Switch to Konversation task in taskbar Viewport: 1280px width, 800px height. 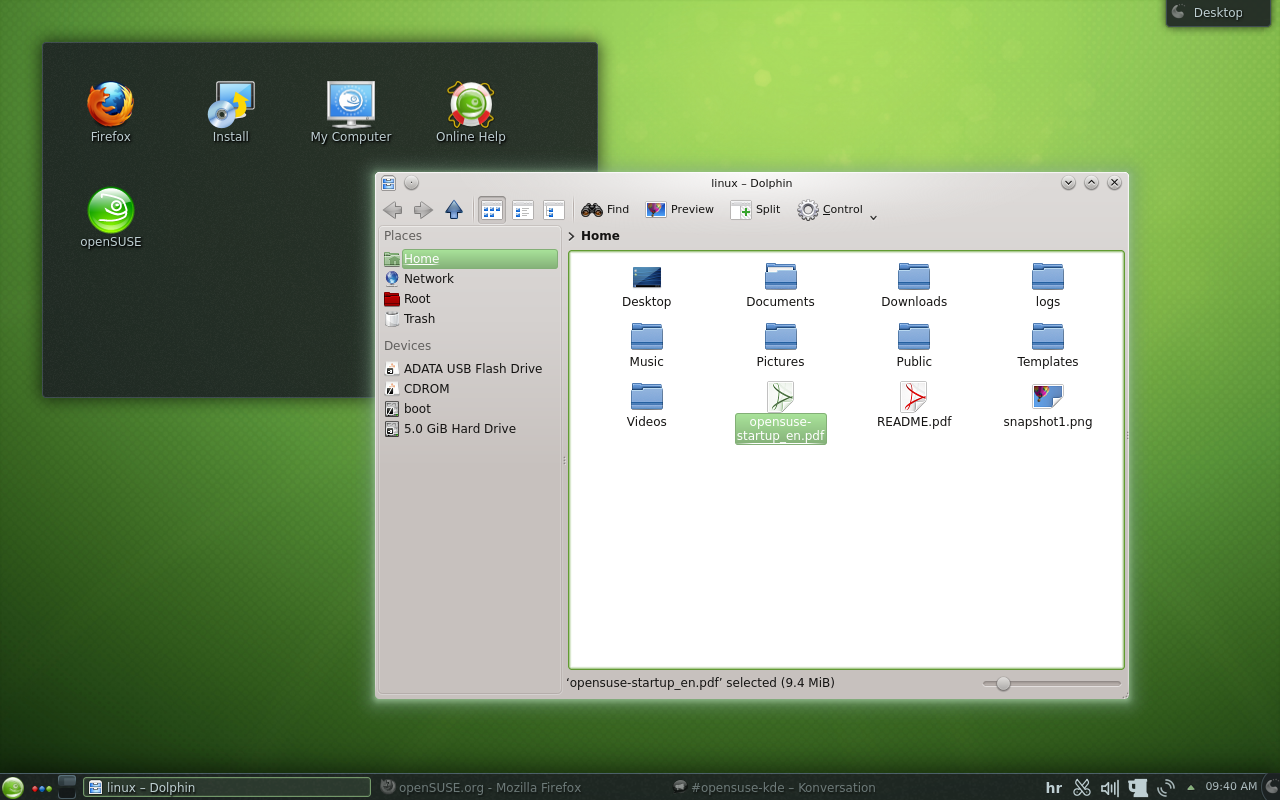pyautogui.click(x=773, y=787)
